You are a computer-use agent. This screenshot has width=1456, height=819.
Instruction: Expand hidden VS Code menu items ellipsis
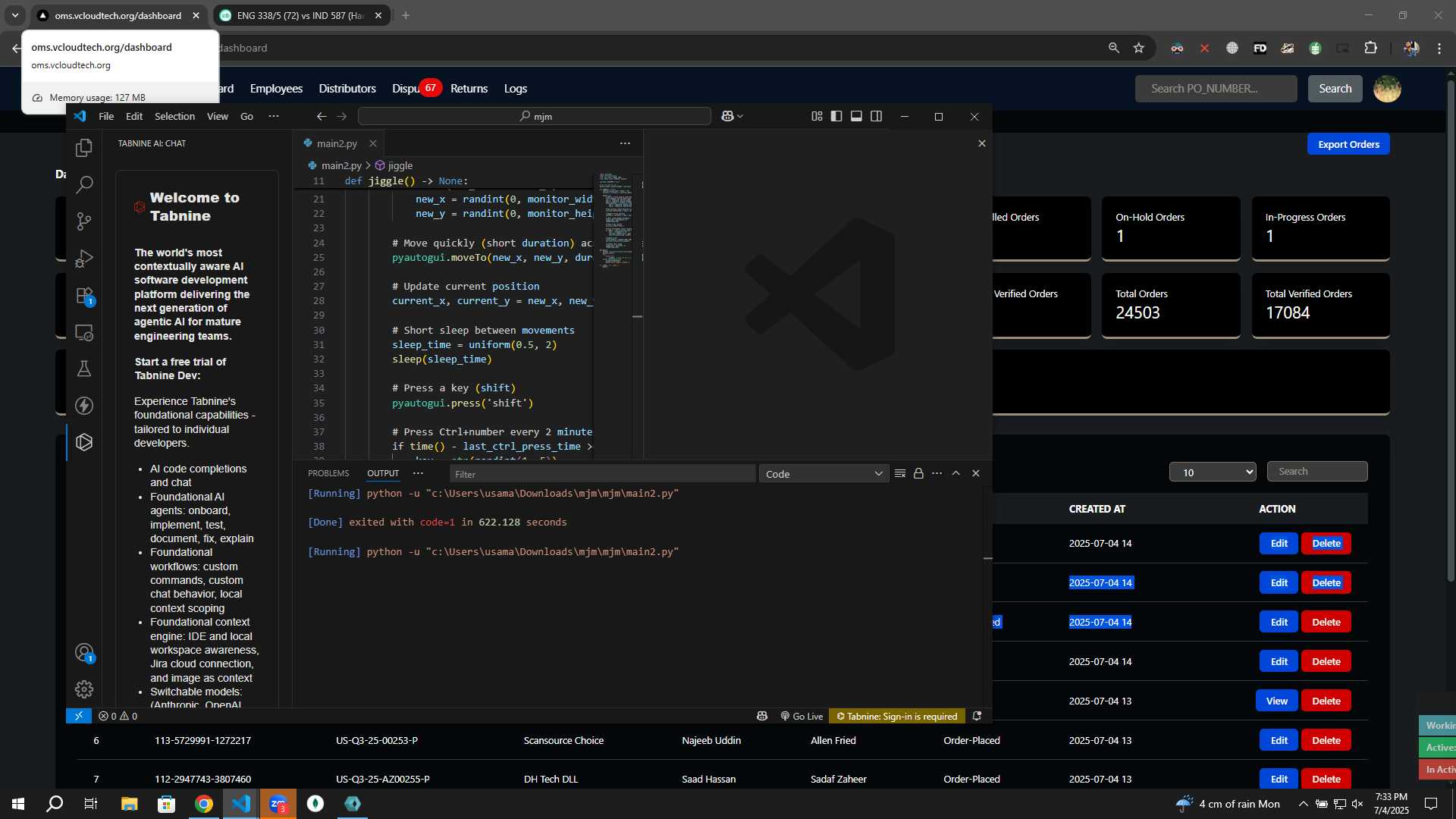coord(274,116)
